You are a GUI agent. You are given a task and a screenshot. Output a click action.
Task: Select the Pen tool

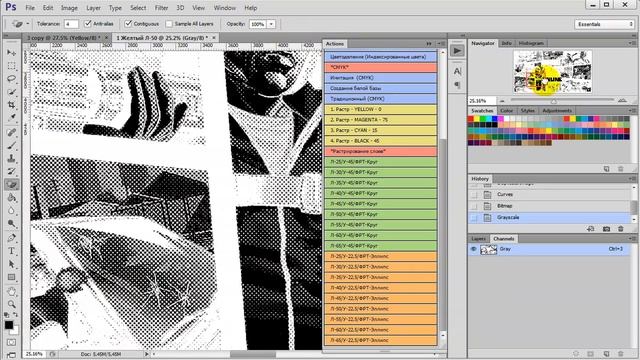coord(11,238)
